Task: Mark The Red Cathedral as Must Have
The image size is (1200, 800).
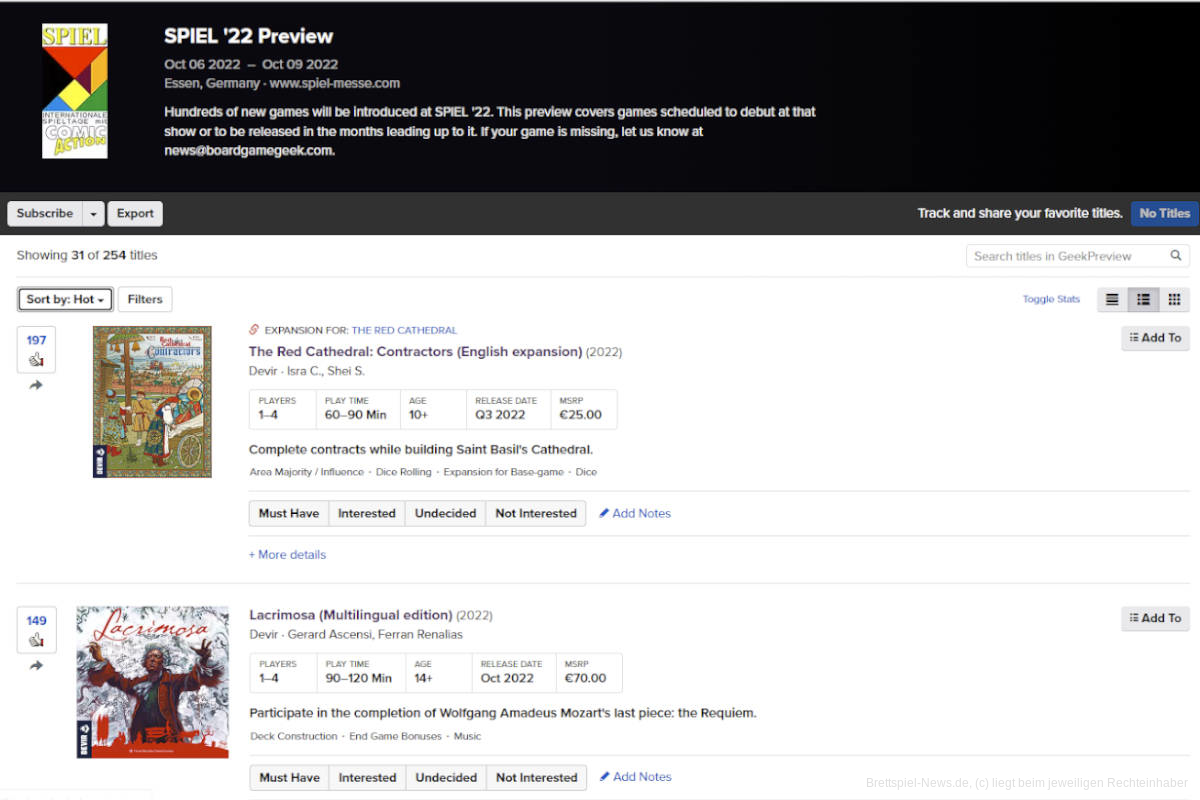Action: 288,513
